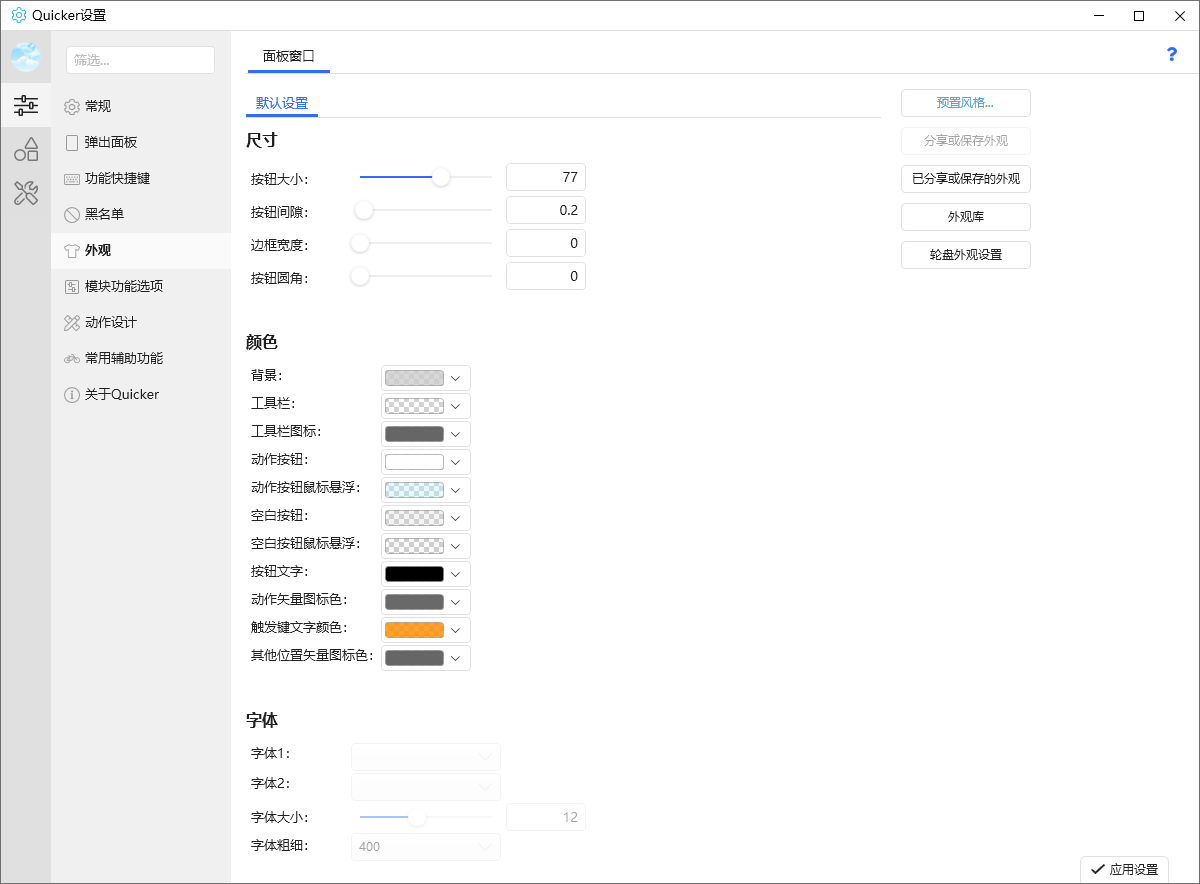Click the 筛选 filter search box
This screenshot has height=884, width=1200.
pos(140,60)
